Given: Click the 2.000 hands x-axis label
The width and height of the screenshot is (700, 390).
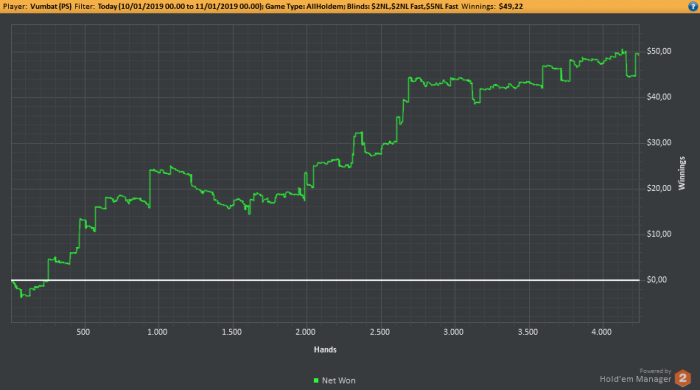Looking at the screenshot, I should 306,332.
